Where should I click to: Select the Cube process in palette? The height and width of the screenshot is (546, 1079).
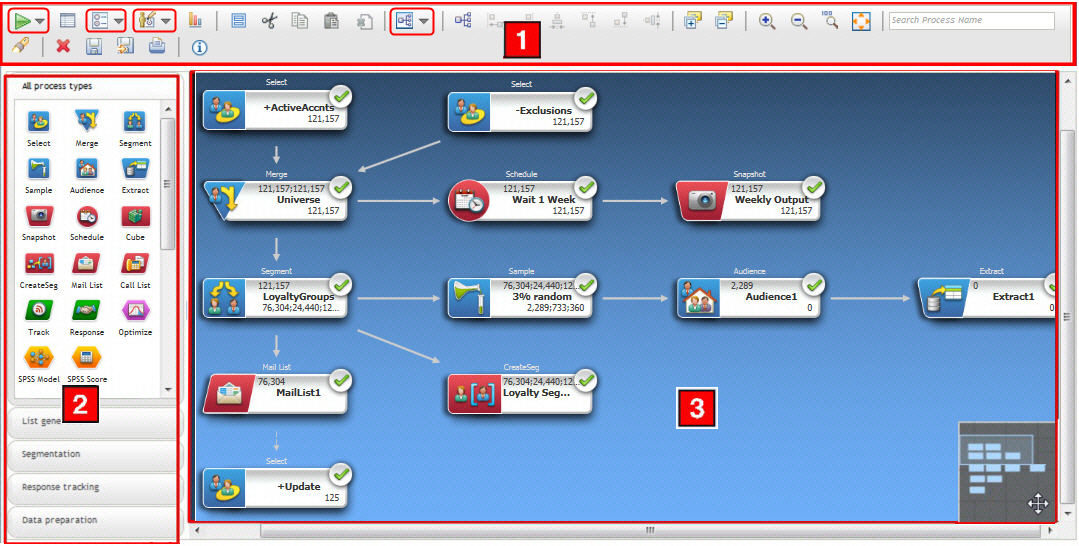[x=135, y=222]
